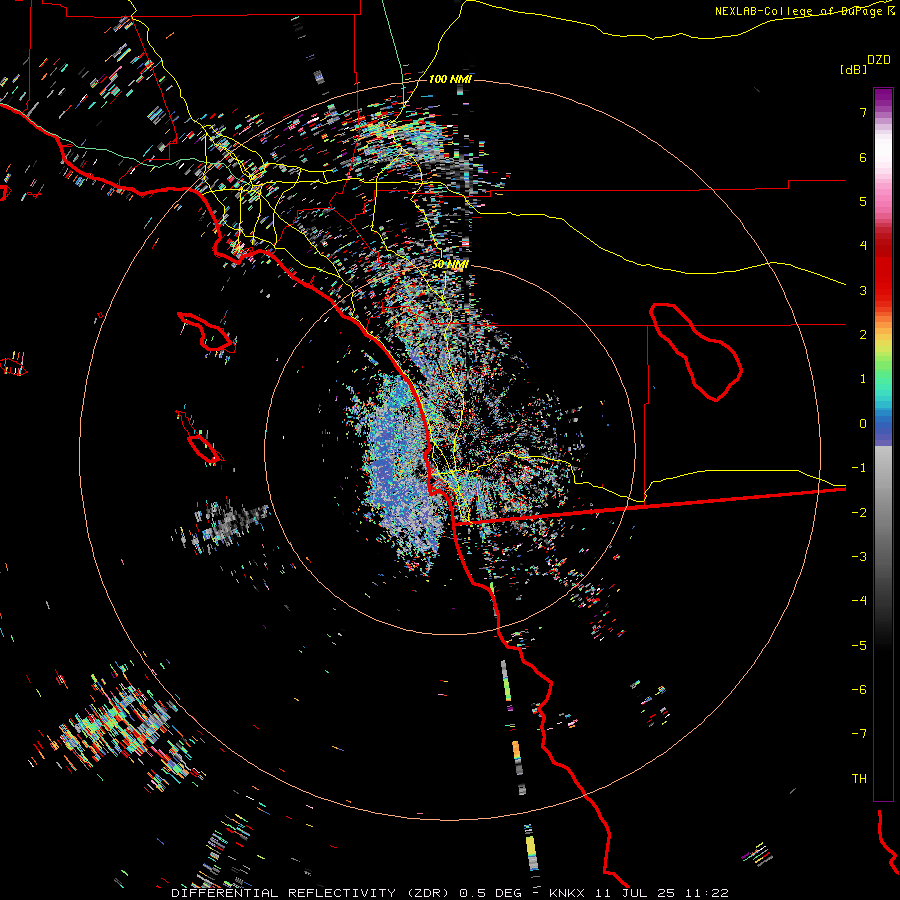Select the "-6" value on the color scale
900x900 pixels.
859,690
